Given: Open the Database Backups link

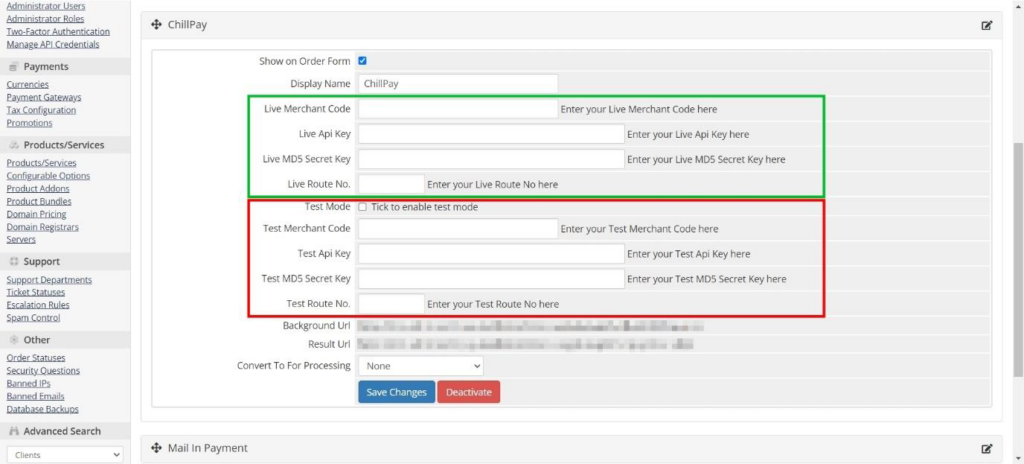Looking at the screenshot, I should [x=42, y=409].
